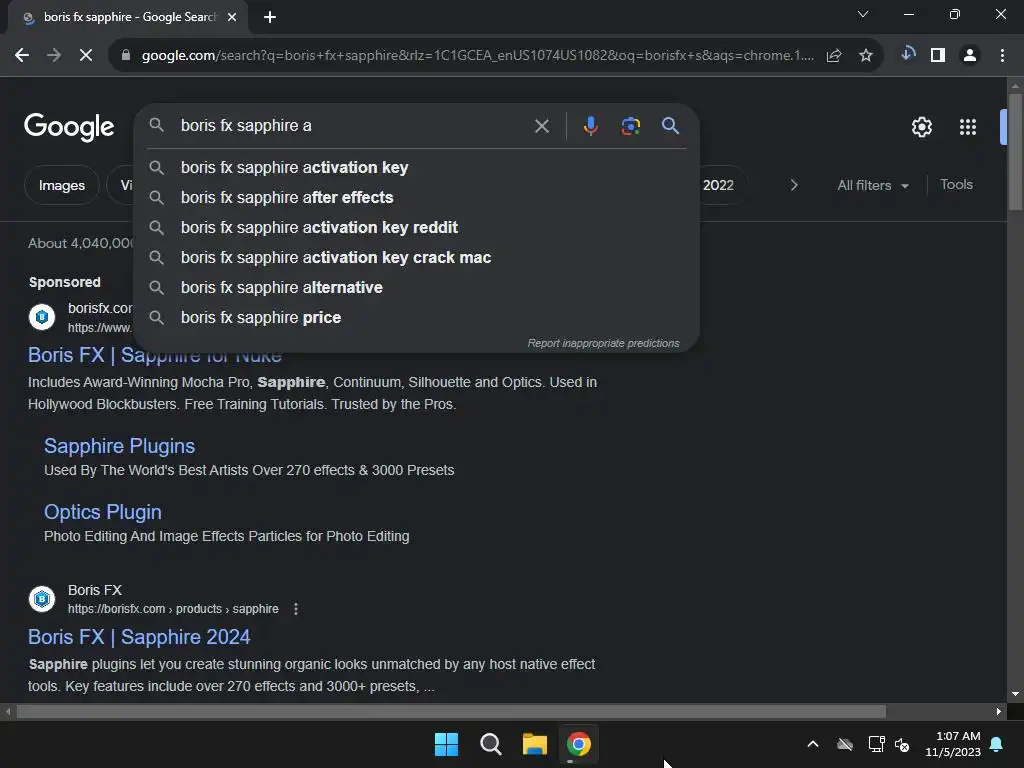The height and width of the screenshot is (768, 1024).
Task: Open a new browser tab
Action: tap(270, 17)
